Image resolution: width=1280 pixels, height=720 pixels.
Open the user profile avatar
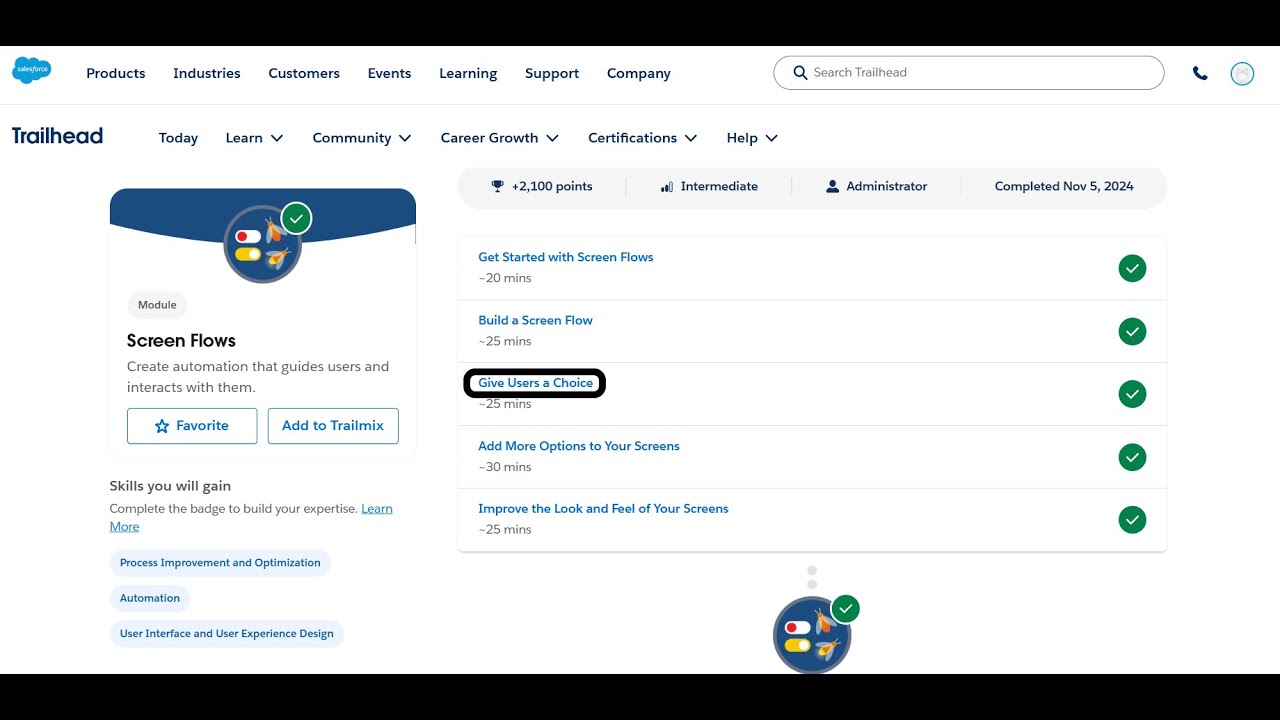pyautogui.click(x=1242, y=73)
